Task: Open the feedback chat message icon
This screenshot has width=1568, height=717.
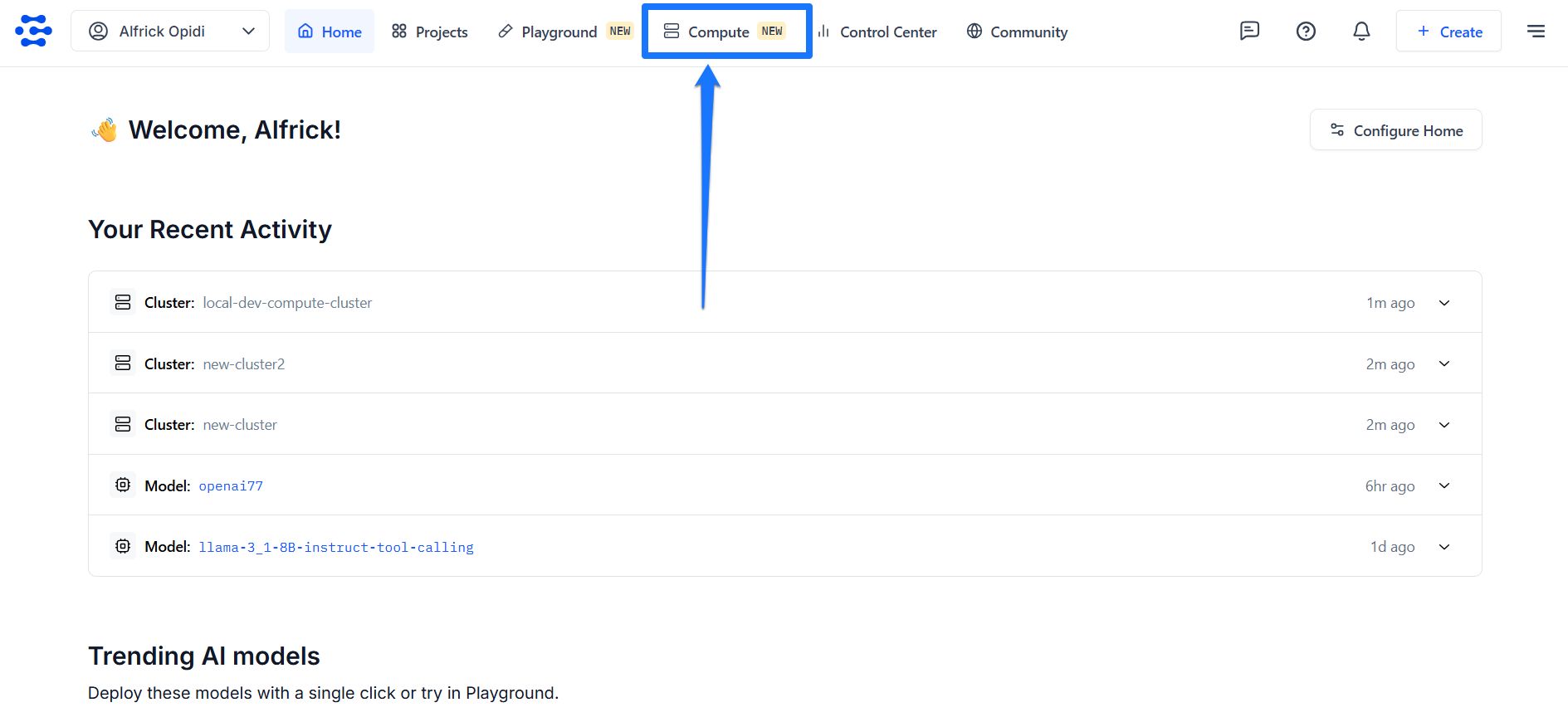Action: point(1249,31)
